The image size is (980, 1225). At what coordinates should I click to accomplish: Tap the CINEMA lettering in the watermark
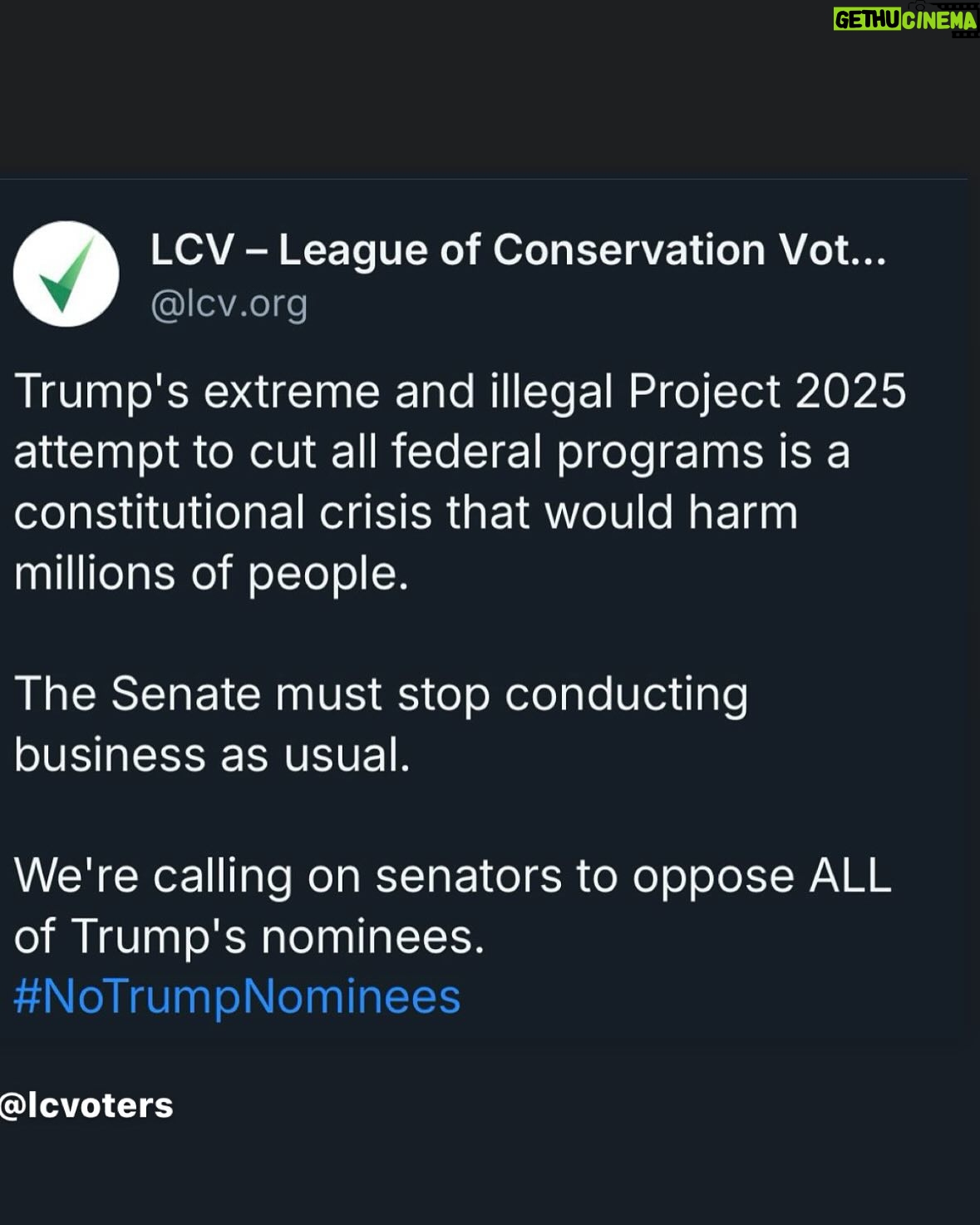pyautogui.click(x=939, y=20)
